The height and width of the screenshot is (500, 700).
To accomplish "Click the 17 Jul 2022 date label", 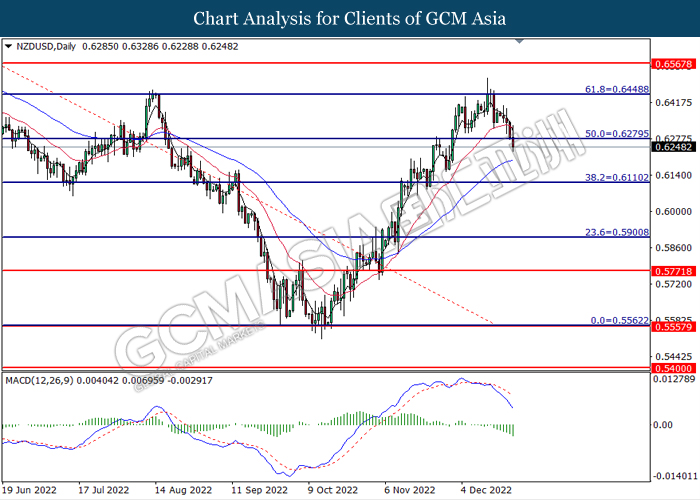I will tap(104, 490).
